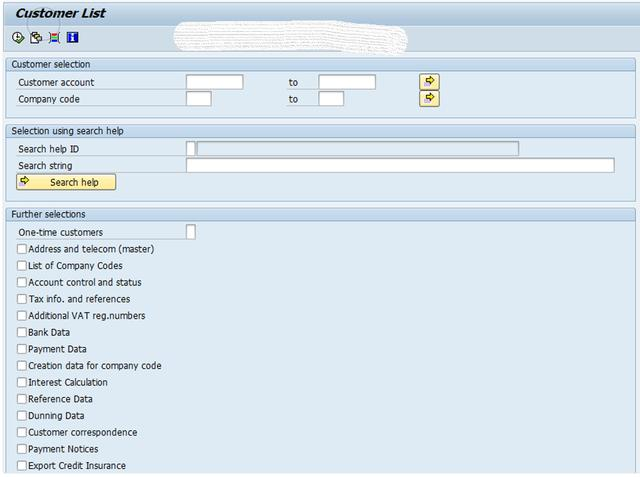Tick the List of Company Codes checkbox
The height and width of the screenshot is (477, 640).
coord(22,266)
